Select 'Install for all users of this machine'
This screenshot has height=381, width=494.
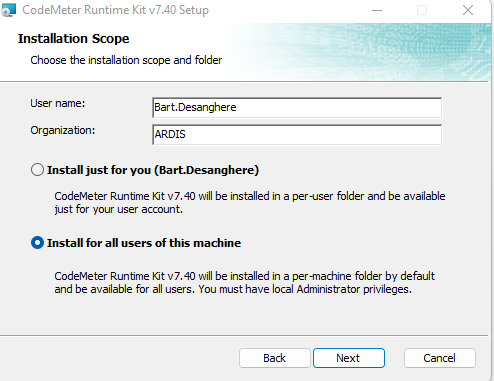coord(37,243)
